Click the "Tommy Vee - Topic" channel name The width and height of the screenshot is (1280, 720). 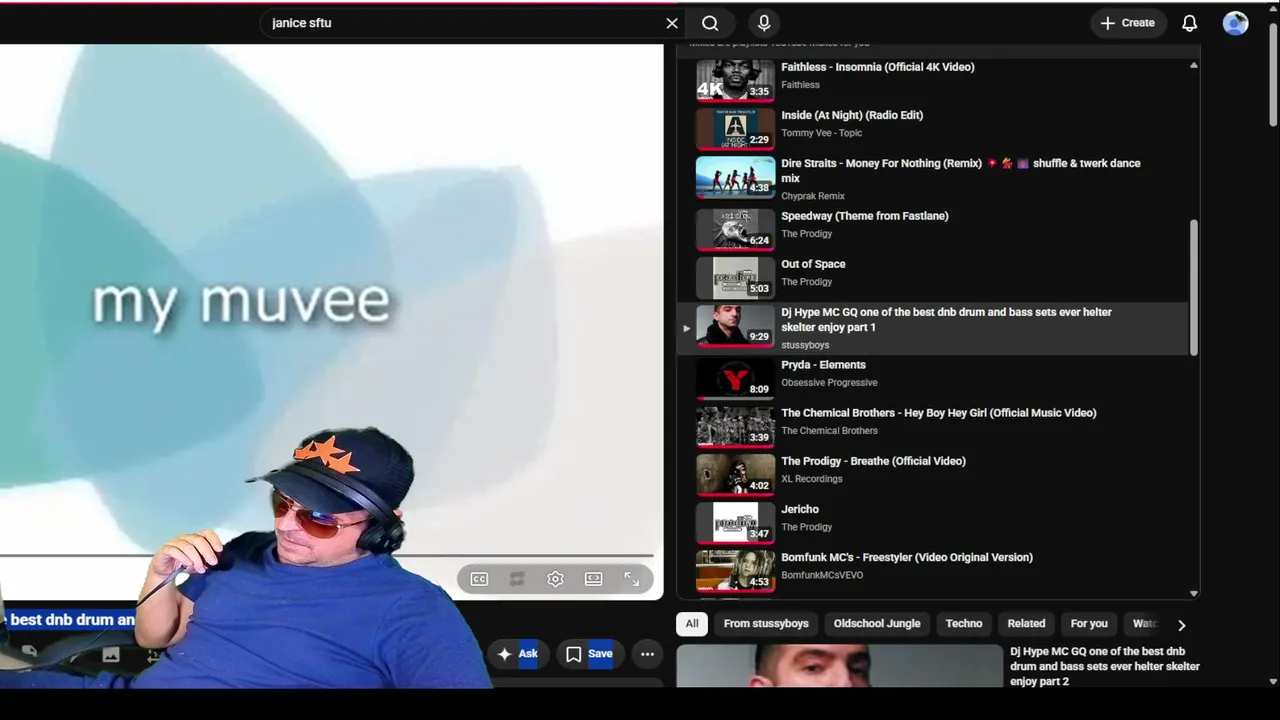[821, 133]
